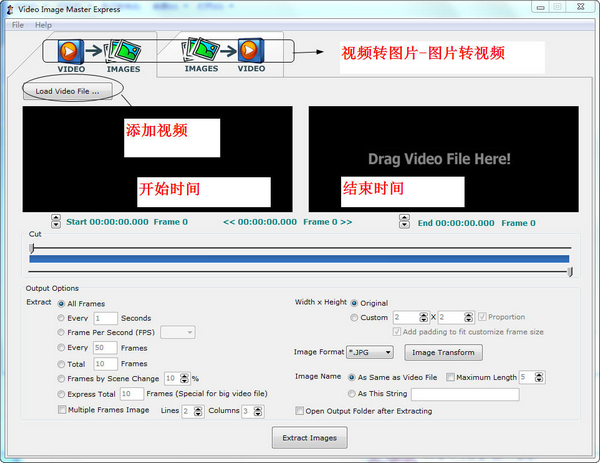Adjust the Maximum Length spinner arrows
The height and width of the screenshot is (463, 600).
point(541,377)
